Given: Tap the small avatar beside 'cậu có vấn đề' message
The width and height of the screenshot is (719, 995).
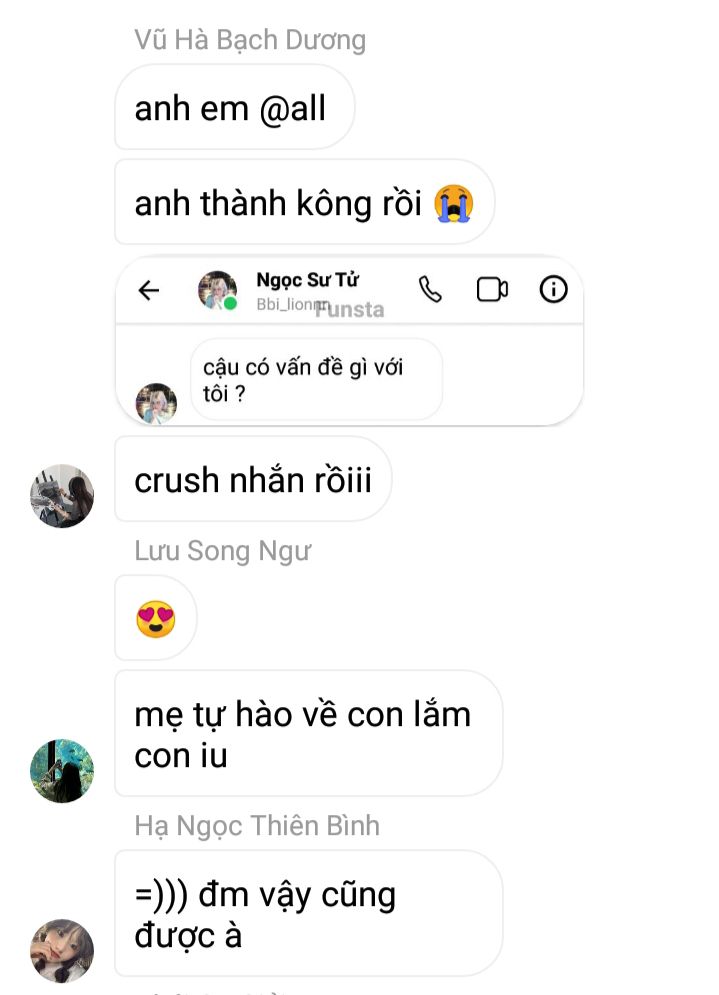Looking at the screenshot, I should (x=156, y=403).
